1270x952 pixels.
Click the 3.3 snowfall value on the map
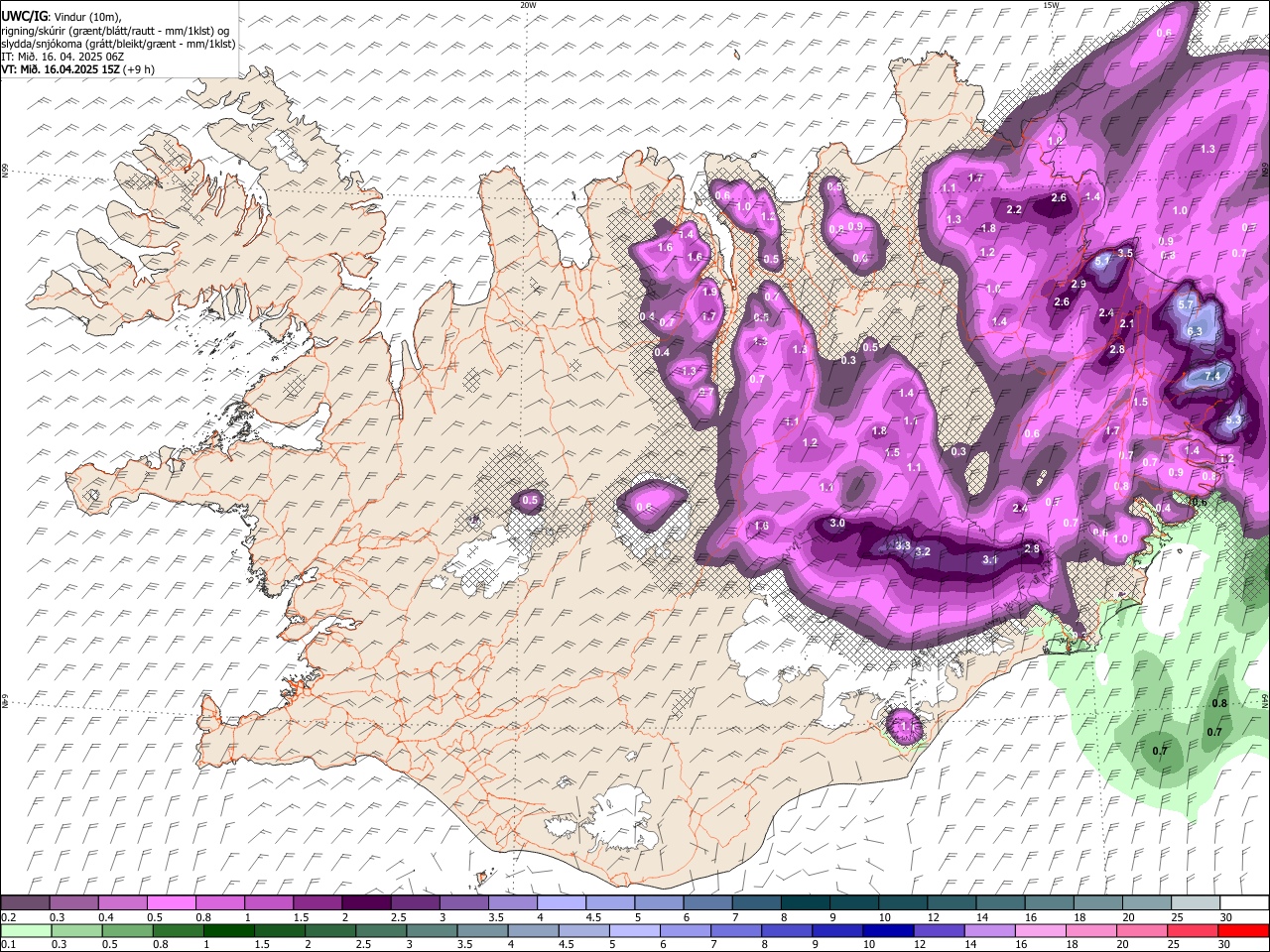pos(902,545)
